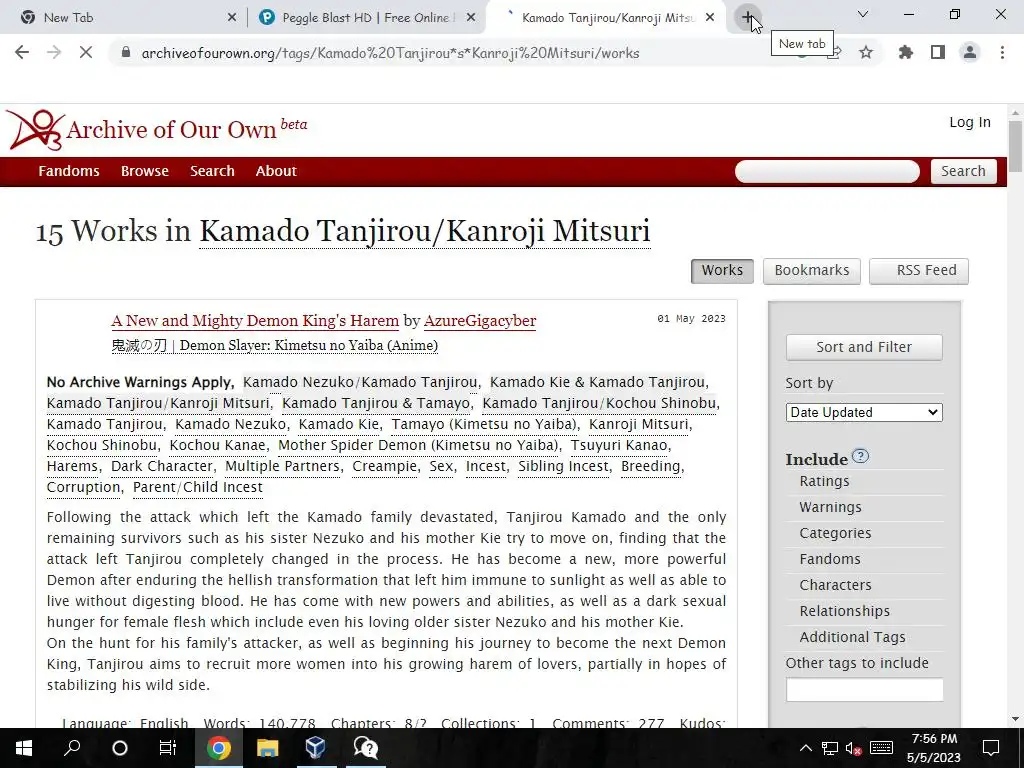This screenshot has height=768, width=1024.
Task: Click the taskbar clock and date
Action: tap(934, 748)
